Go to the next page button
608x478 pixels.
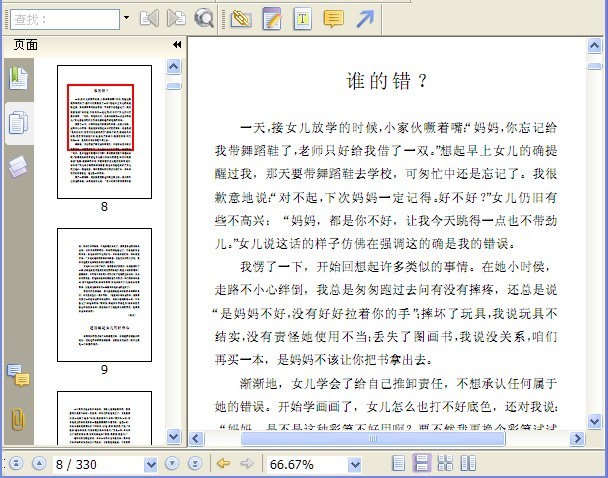coord(172,463)
